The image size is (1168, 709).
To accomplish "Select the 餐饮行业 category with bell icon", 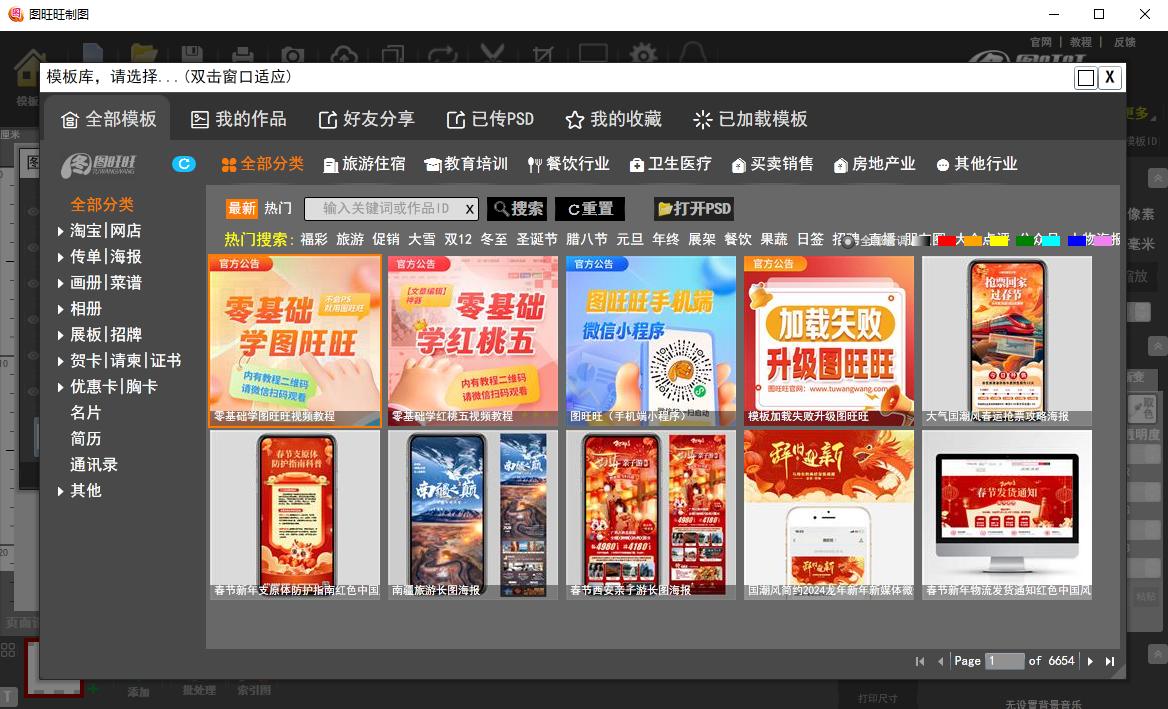I will click(568, 164).
